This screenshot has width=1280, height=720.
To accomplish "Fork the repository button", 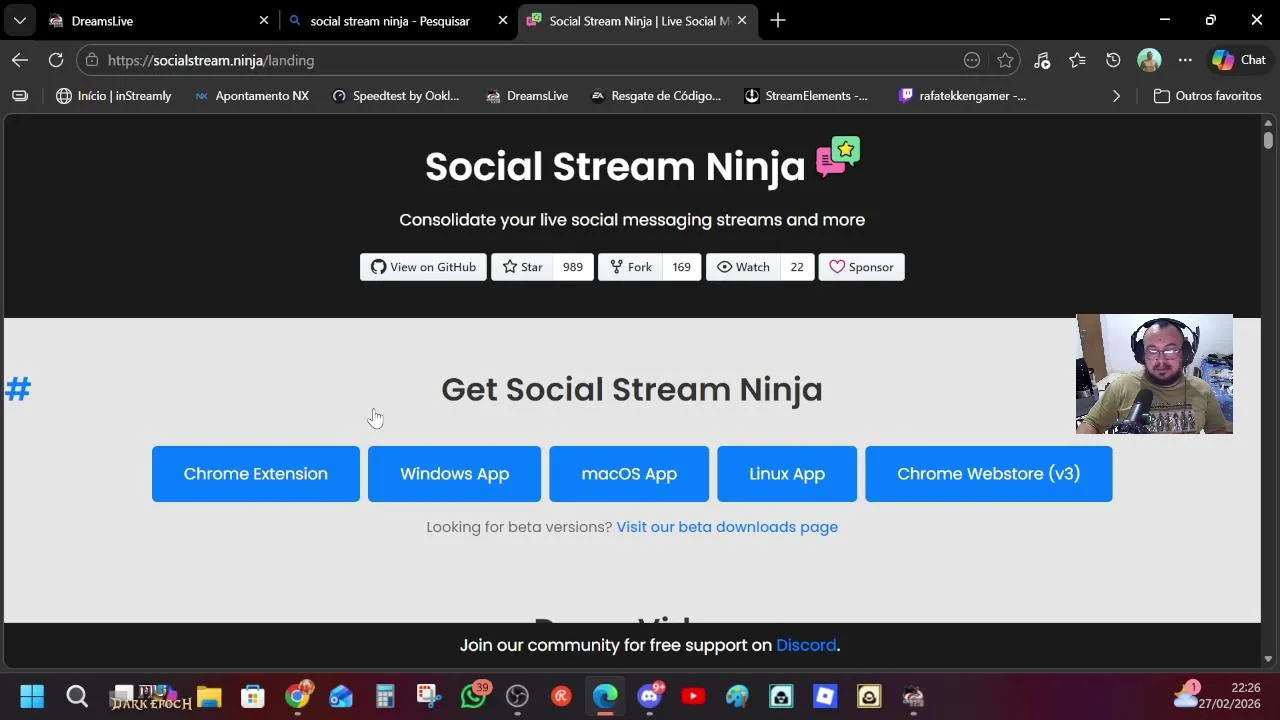I will tap(630, 267).
